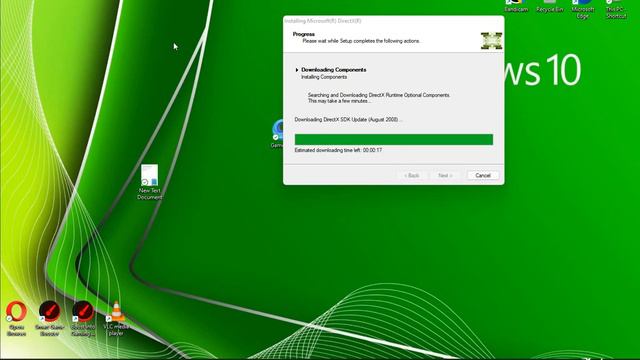The height and width of the screenshot is (360, 640).
Task: Select the New Text Document file icon
Action: pos(149,182)
